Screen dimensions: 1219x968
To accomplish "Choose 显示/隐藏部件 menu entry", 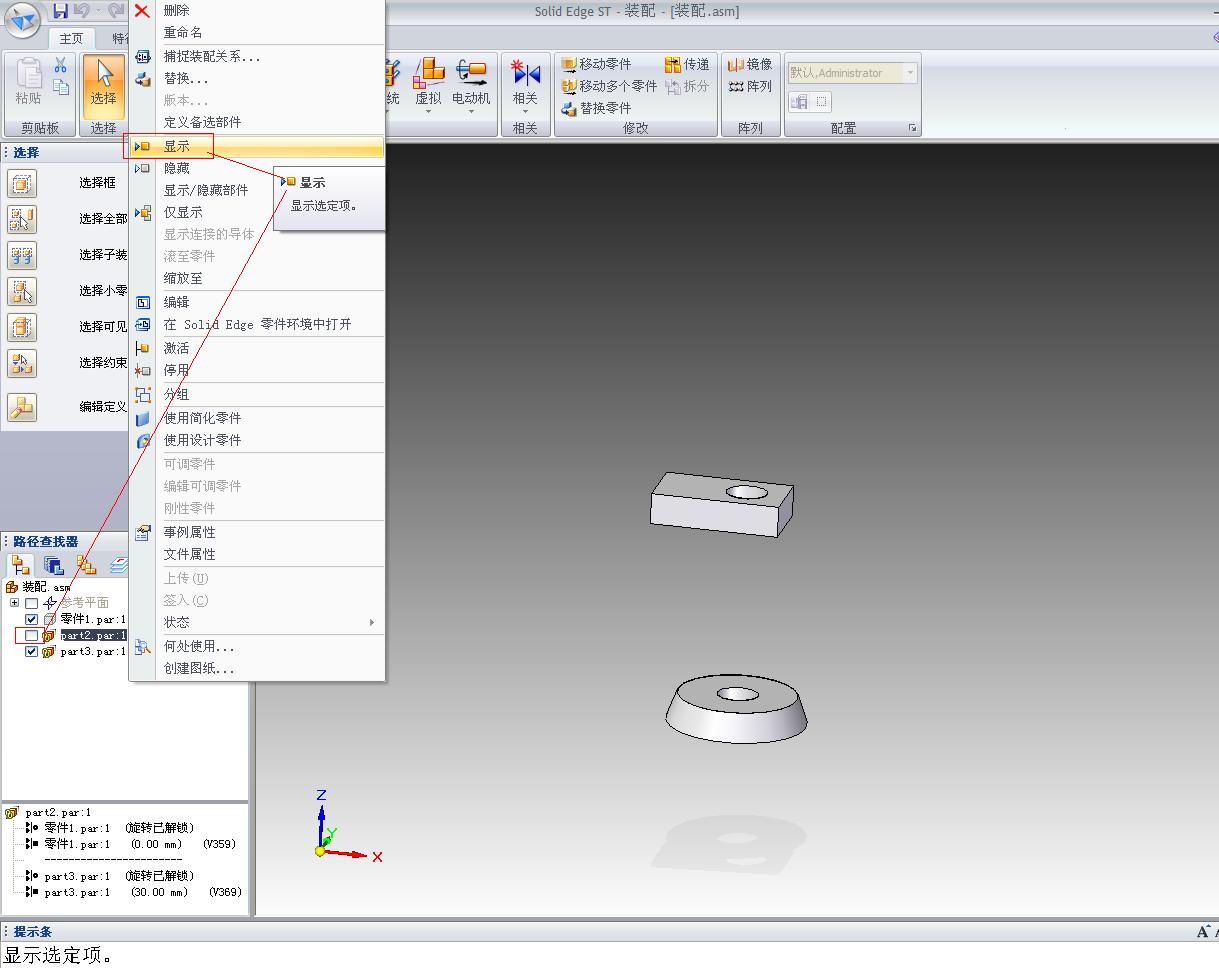I will (x=257, y=190).
